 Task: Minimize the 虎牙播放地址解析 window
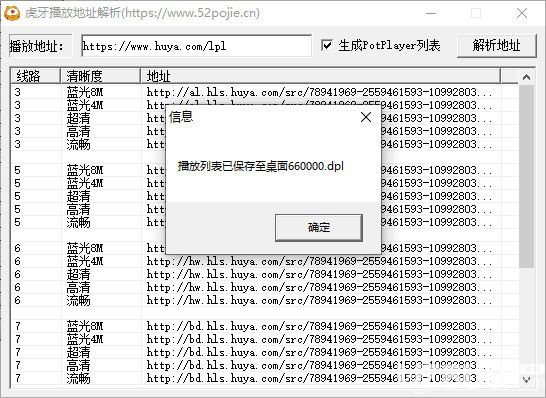point(431,14)
